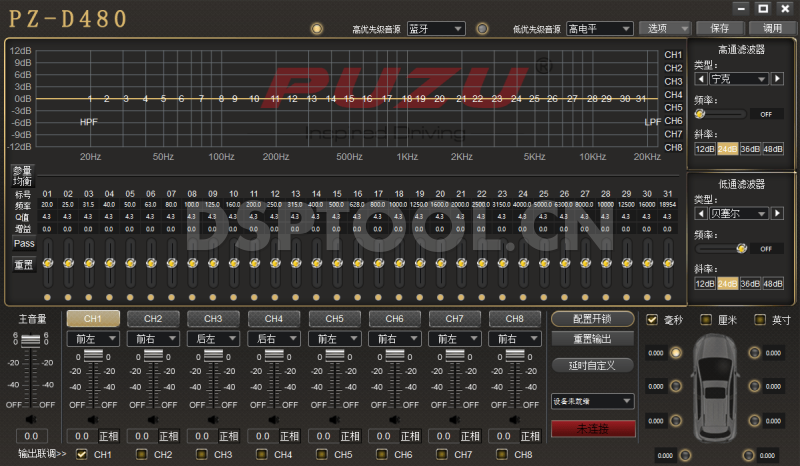Click next low-pass filter type arrow
This screenshot has width=800, height=466.
(x=777, y=213)
